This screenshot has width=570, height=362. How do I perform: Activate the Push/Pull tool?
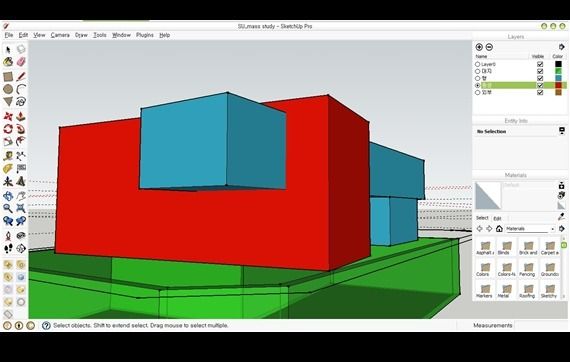tap(21, 117)
